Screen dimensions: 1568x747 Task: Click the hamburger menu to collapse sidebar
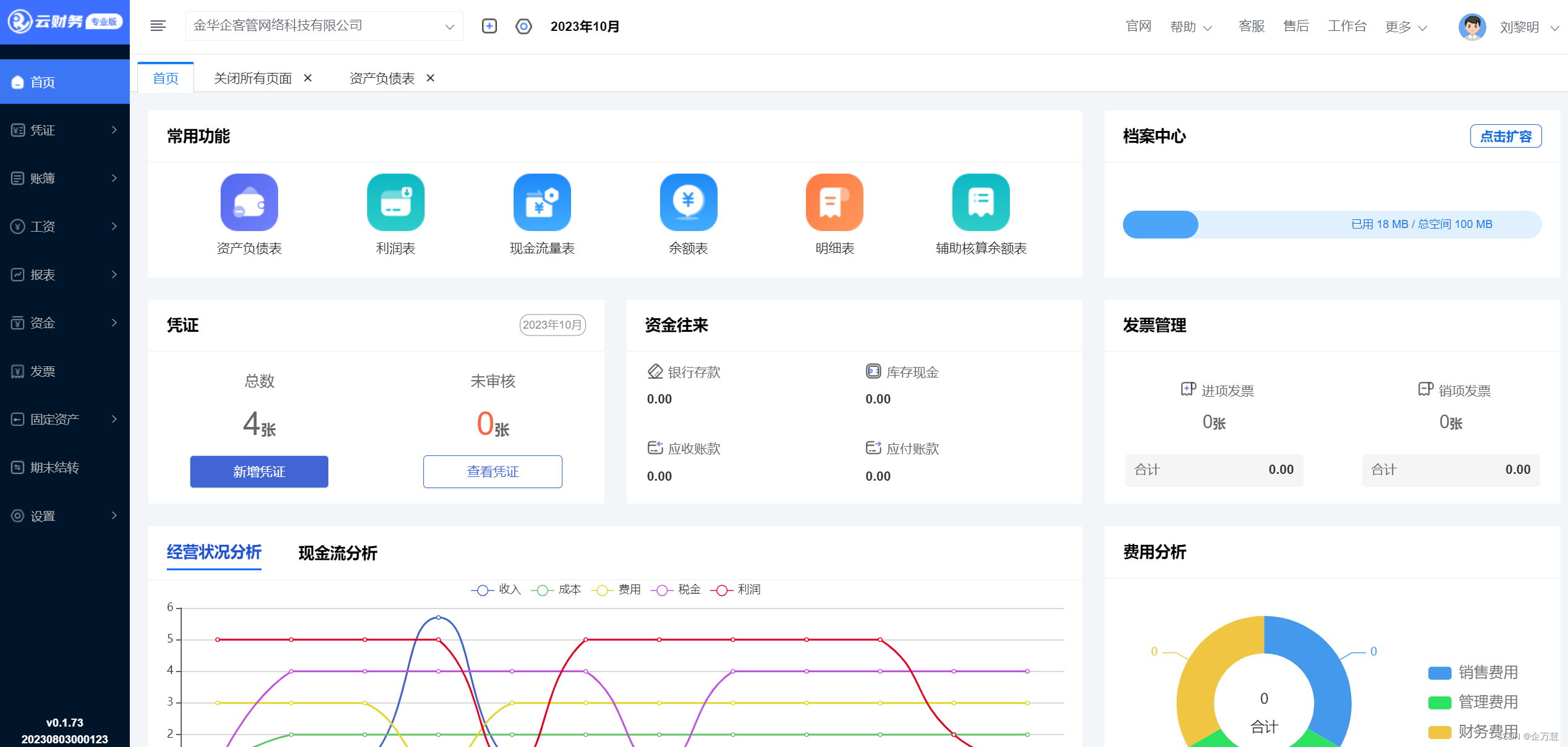(x=158, y=25)
